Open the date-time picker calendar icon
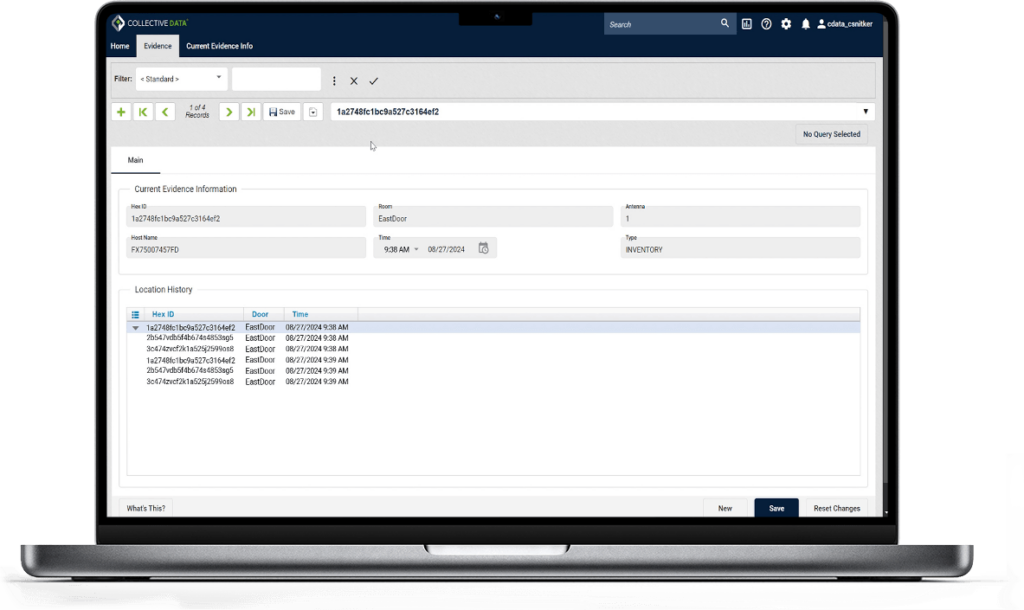 (x=483, y=249)
